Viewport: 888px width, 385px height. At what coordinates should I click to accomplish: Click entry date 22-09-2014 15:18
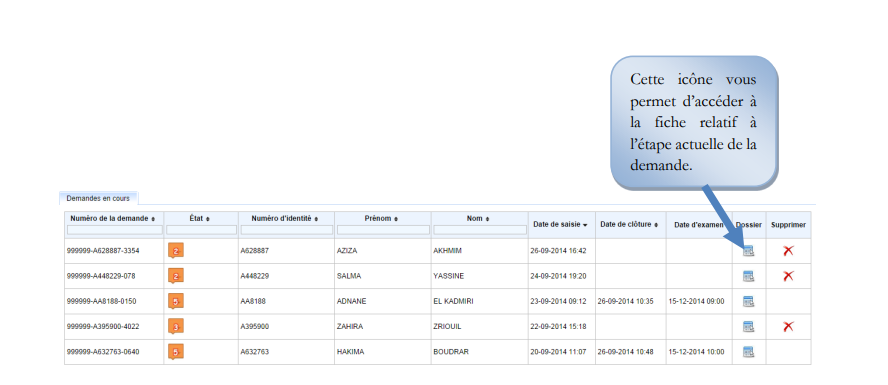coord(558,327)
